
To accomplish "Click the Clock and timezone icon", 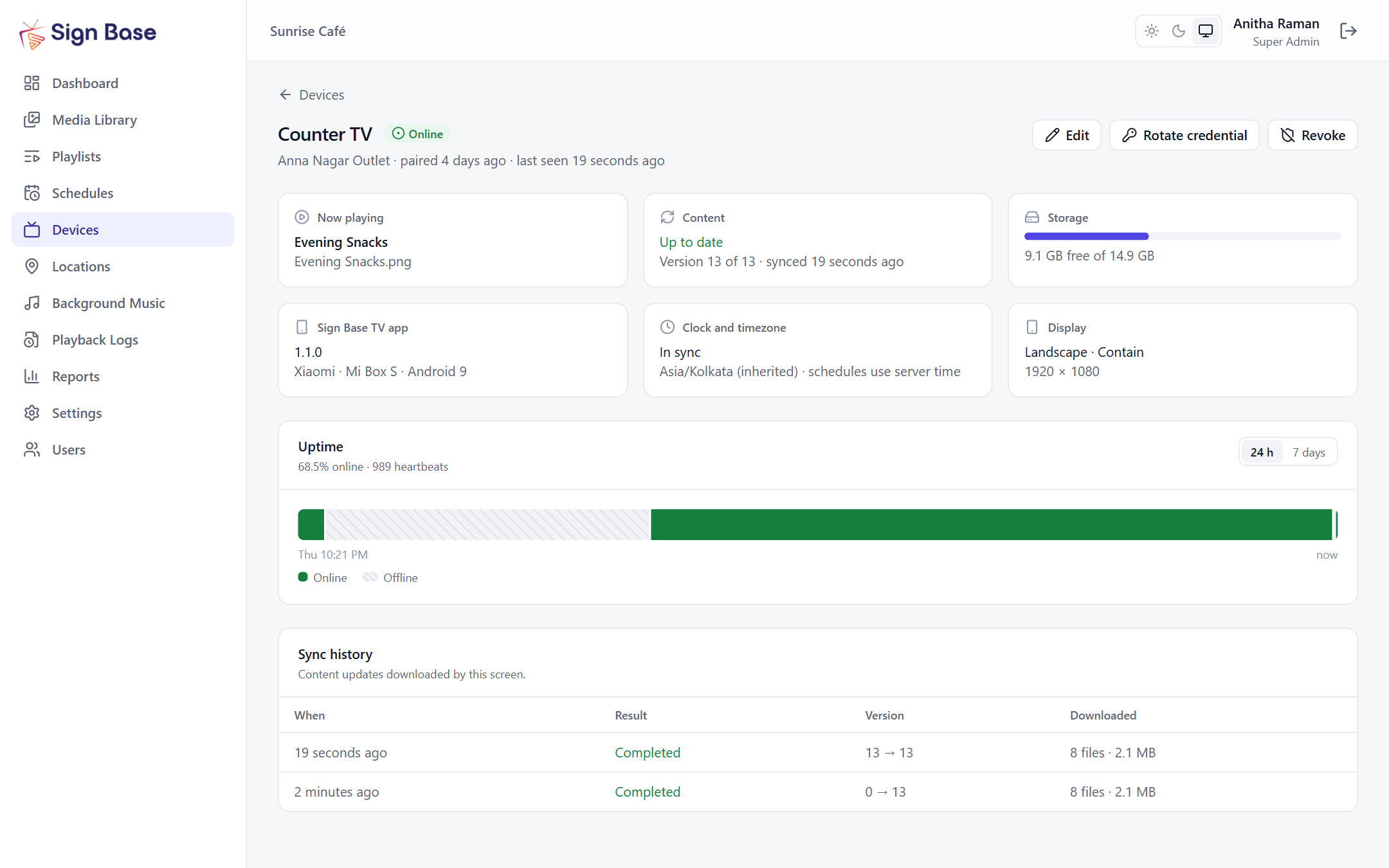I will (x=667, y=327).
